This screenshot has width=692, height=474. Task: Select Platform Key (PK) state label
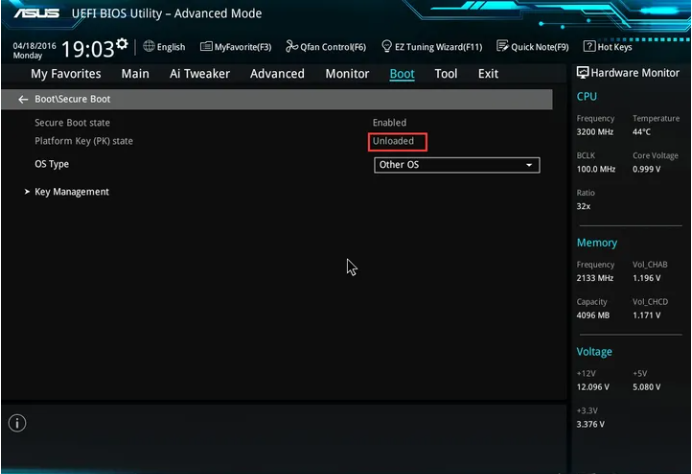click(x=84, y=141)
